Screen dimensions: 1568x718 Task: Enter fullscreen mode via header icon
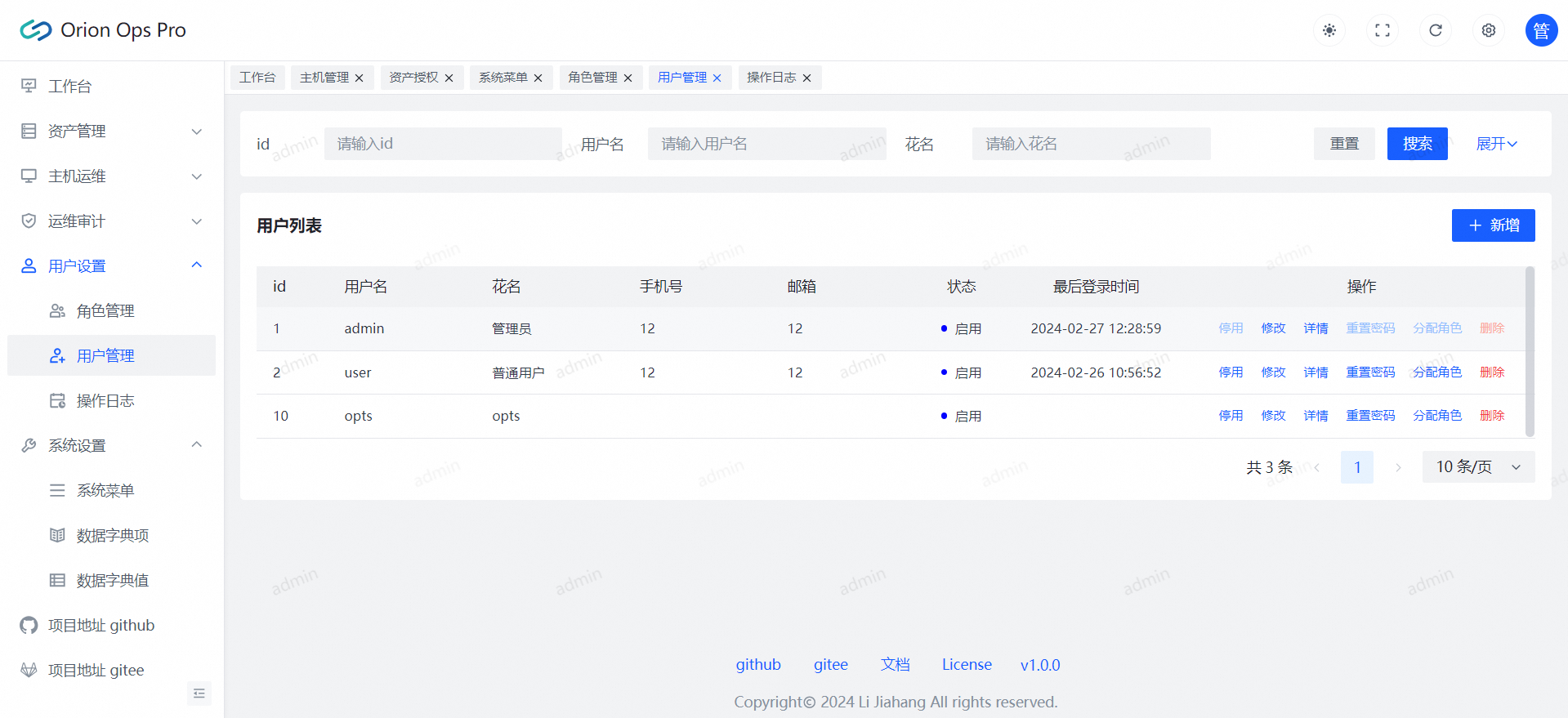1383,30
